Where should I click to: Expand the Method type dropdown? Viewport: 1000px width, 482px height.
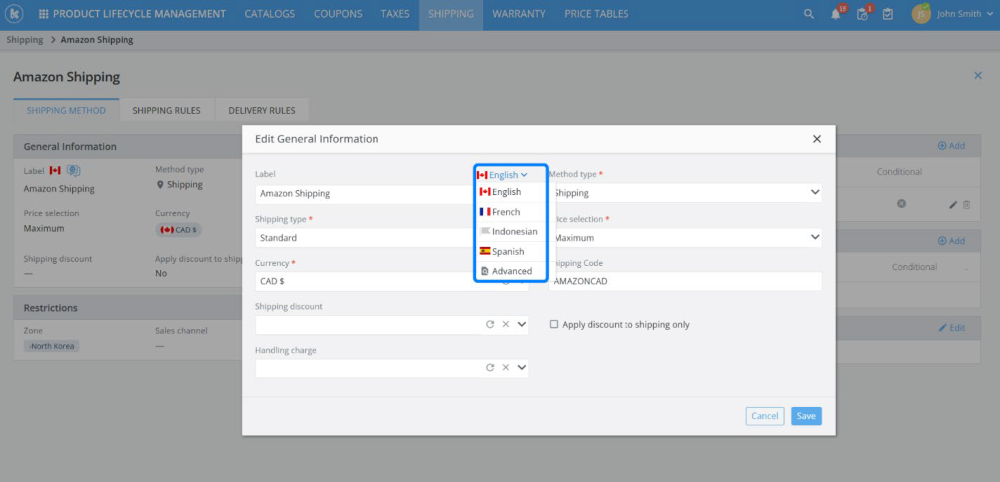tap(815, 192)
